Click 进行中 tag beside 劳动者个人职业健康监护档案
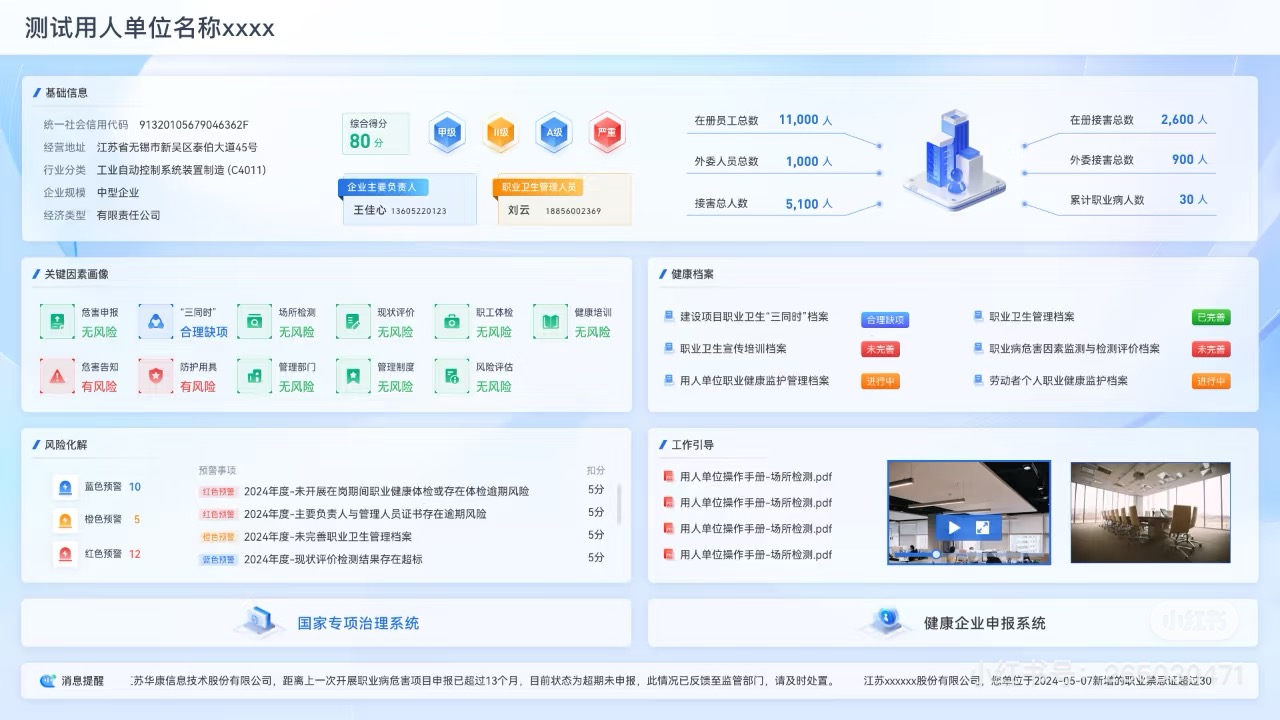Screen dimensions: 1280x720 click(x=1211, y=381)
